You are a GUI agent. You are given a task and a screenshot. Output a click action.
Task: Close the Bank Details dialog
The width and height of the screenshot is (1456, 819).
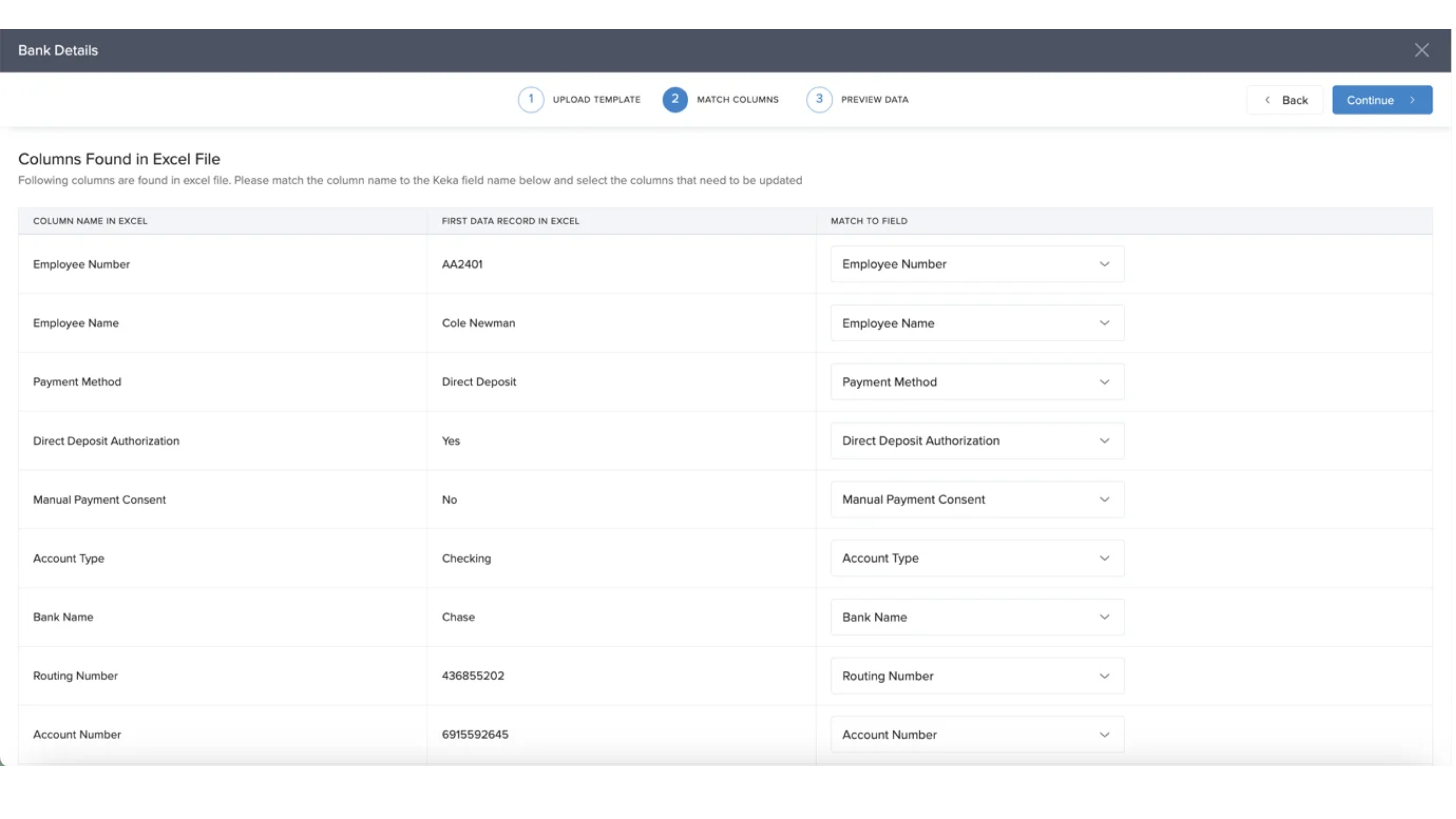point(1421,50)
